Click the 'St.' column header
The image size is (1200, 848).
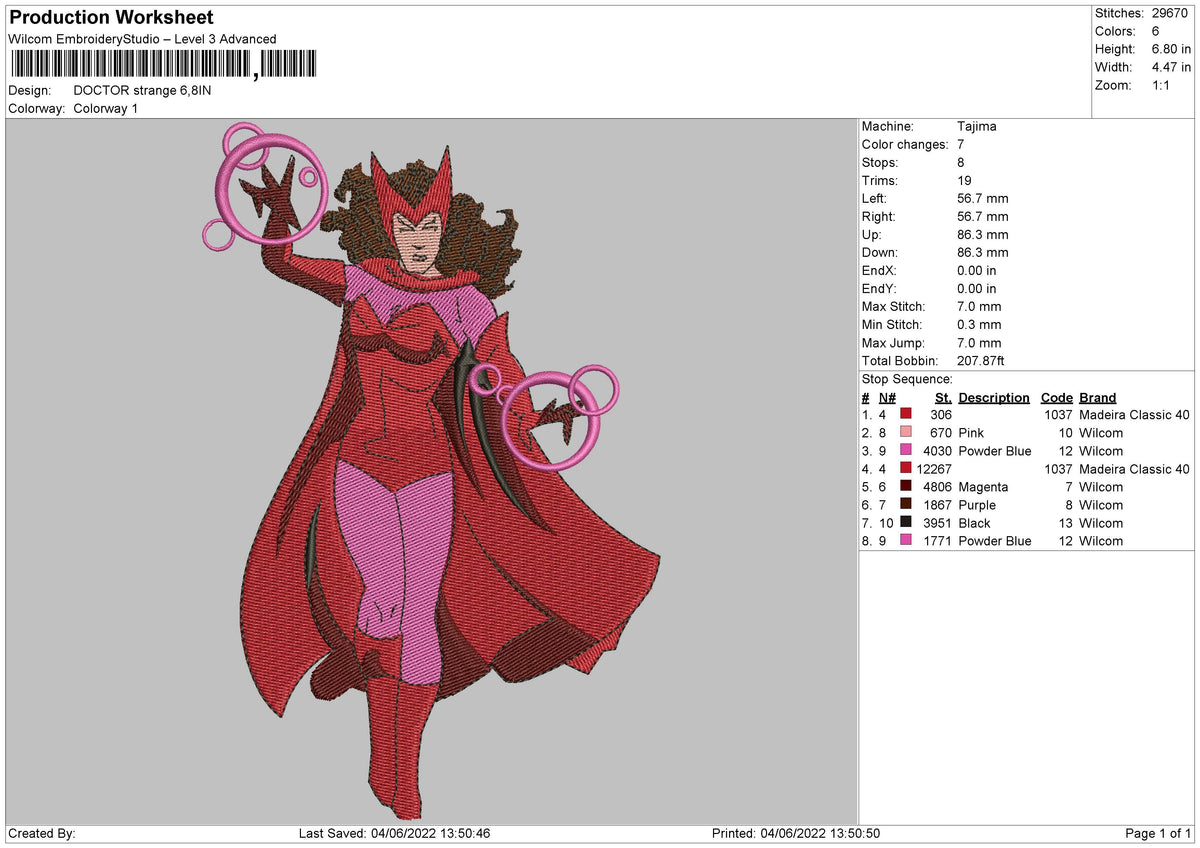[x=943, y=397]
